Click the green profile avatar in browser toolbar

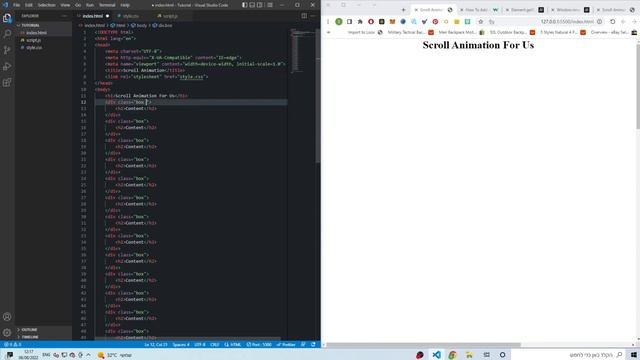[x=339, y=21]
